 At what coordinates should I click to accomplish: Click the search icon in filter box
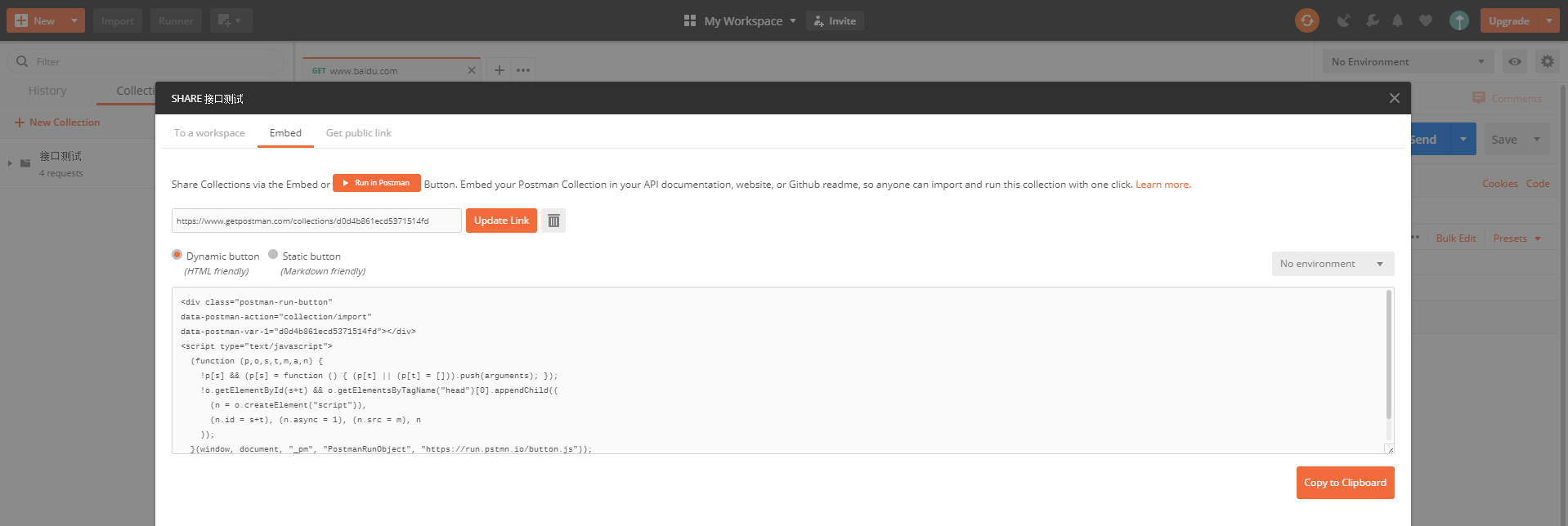pyautogui.click(x=22, y=61)
